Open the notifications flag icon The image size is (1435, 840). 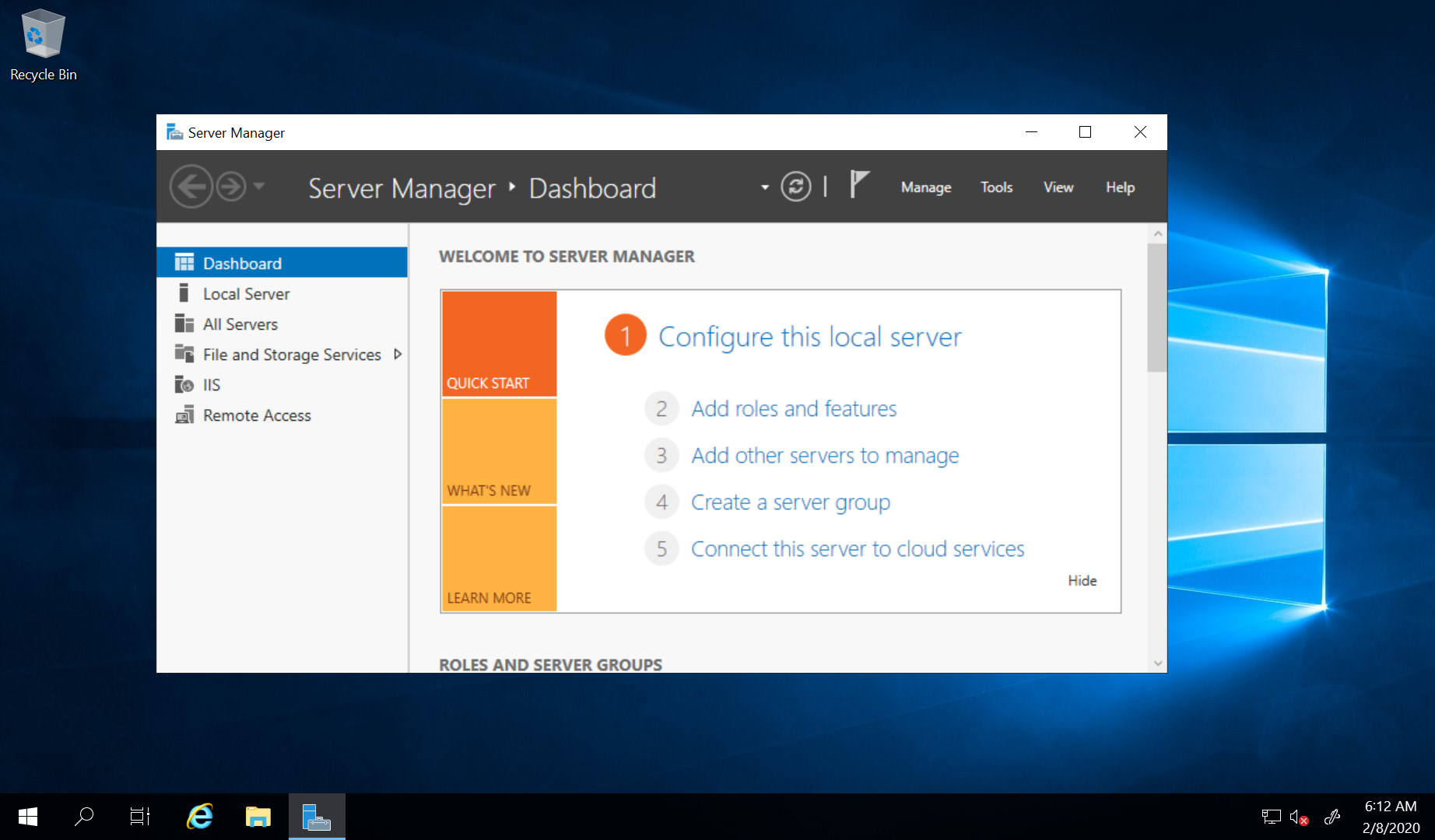[x=858, y=185]
